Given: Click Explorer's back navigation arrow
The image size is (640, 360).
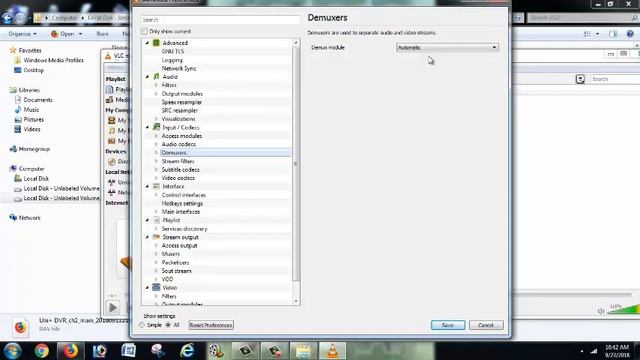Looking at the screenshot, I should (x=7, y=18).
